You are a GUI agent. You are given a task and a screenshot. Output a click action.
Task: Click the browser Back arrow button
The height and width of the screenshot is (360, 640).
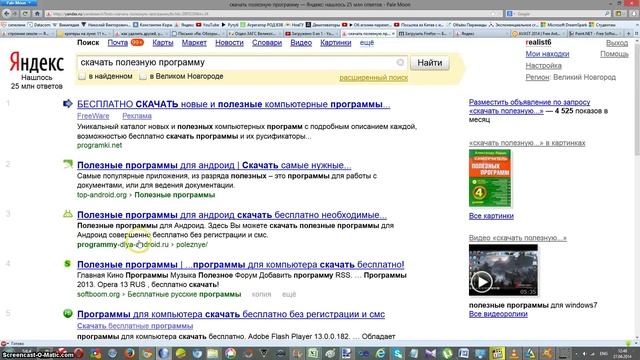click(x=7, y=13)
